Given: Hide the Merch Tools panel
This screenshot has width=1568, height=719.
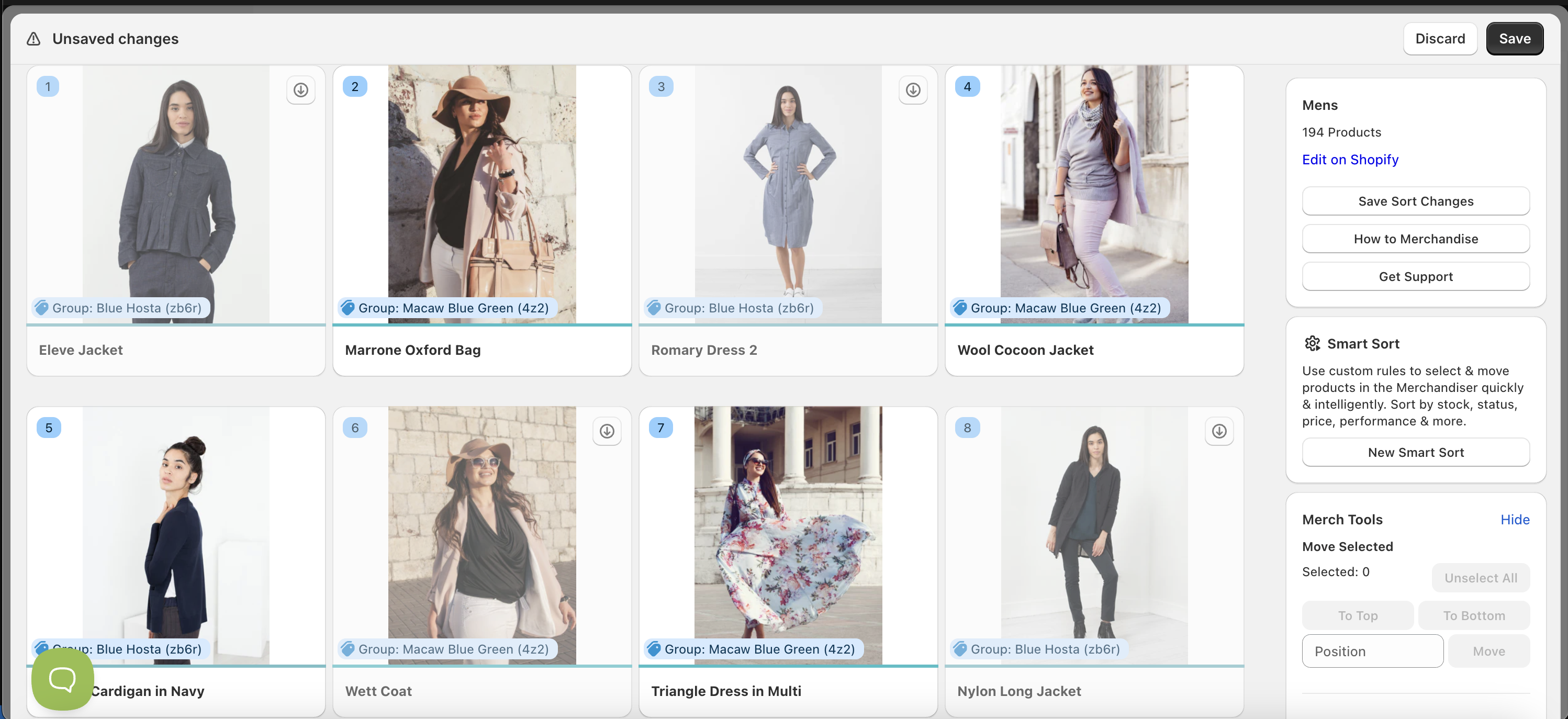Looking at the screenshot, I should (1515, 519).
